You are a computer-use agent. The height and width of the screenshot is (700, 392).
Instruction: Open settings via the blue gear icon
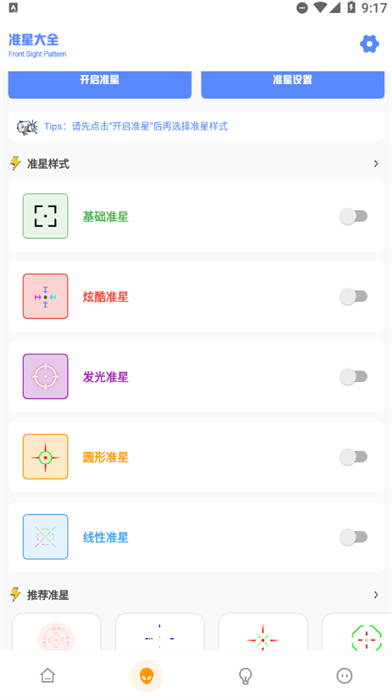point(369,44)
